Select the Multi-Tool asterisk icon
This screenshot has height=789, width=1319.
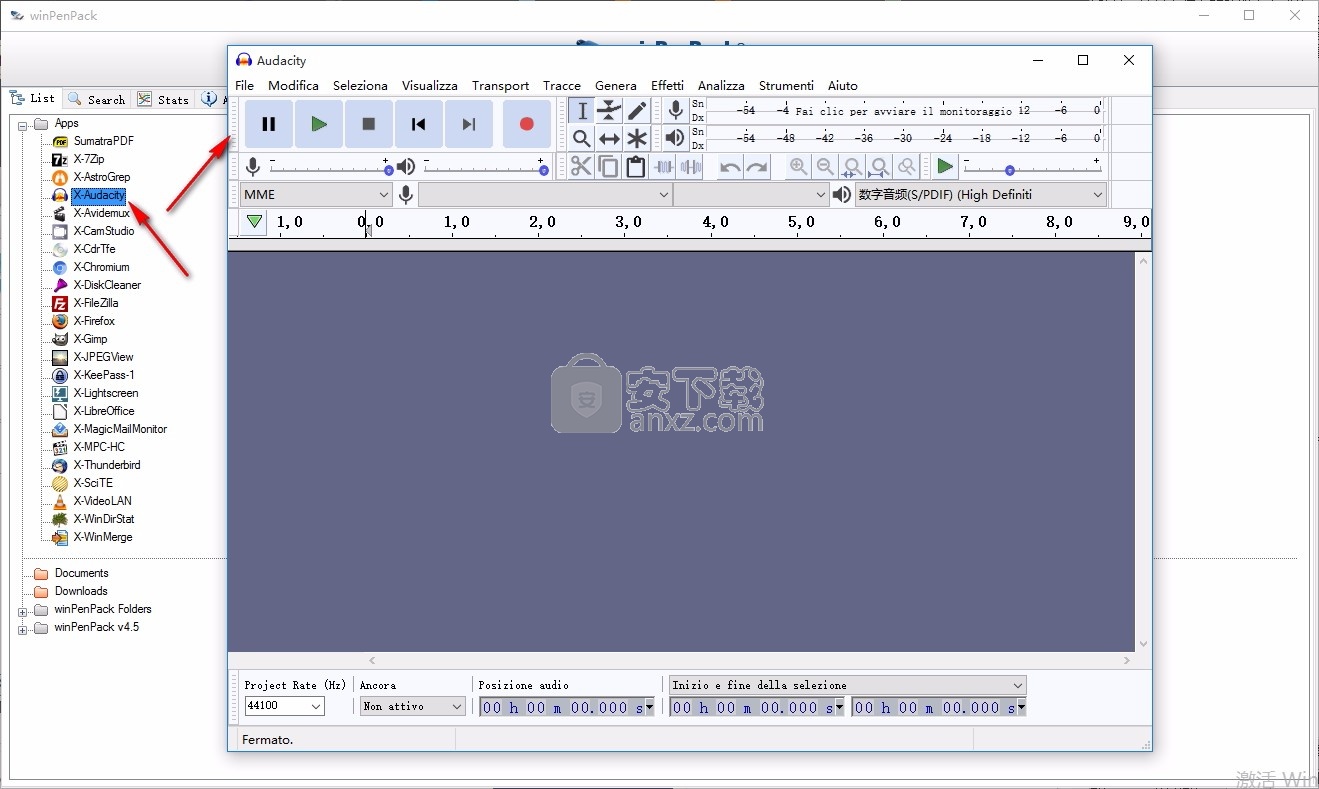pos(636,138)
